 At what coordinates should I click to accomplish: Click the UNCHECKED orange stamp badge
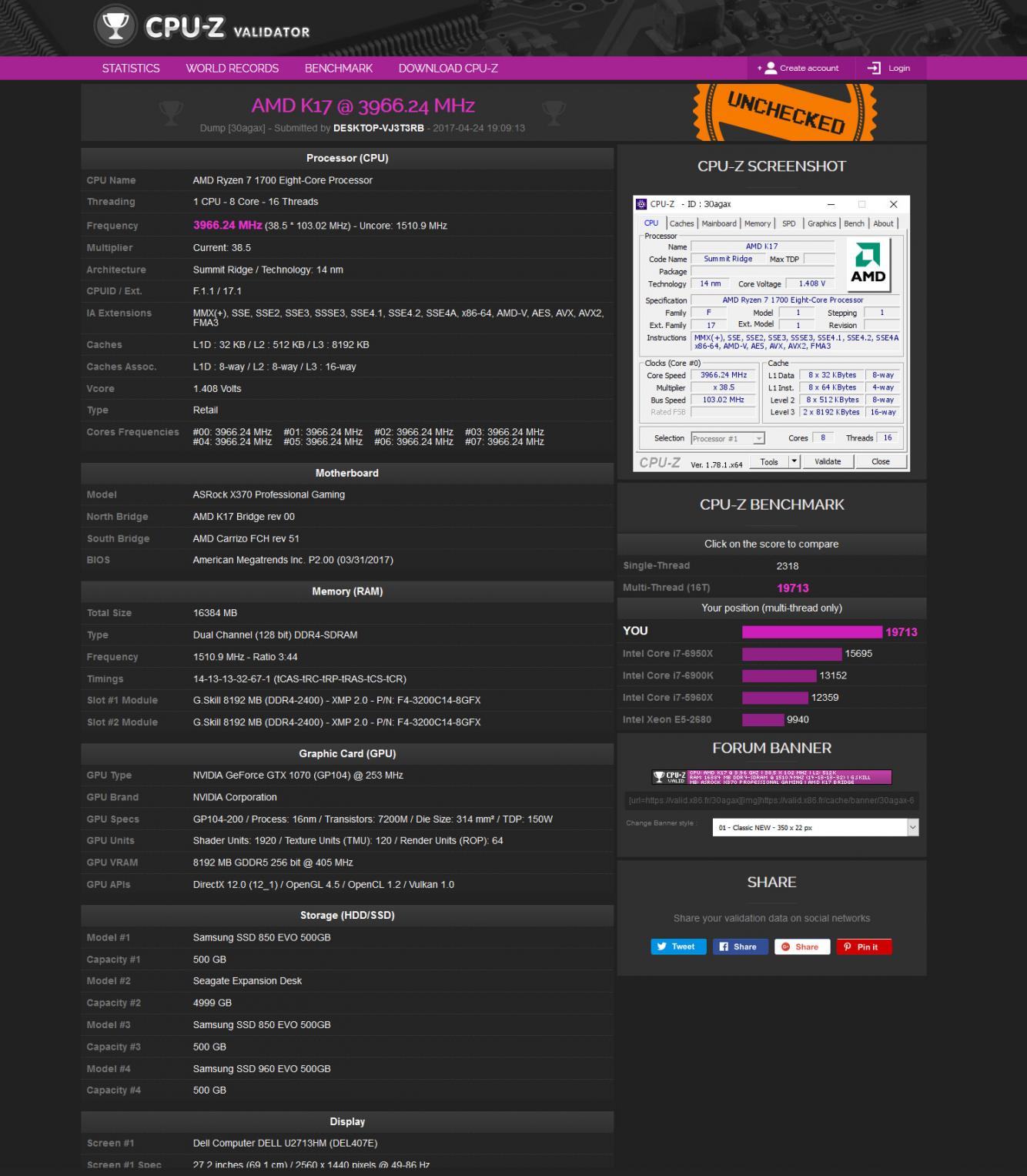[785, 112]
